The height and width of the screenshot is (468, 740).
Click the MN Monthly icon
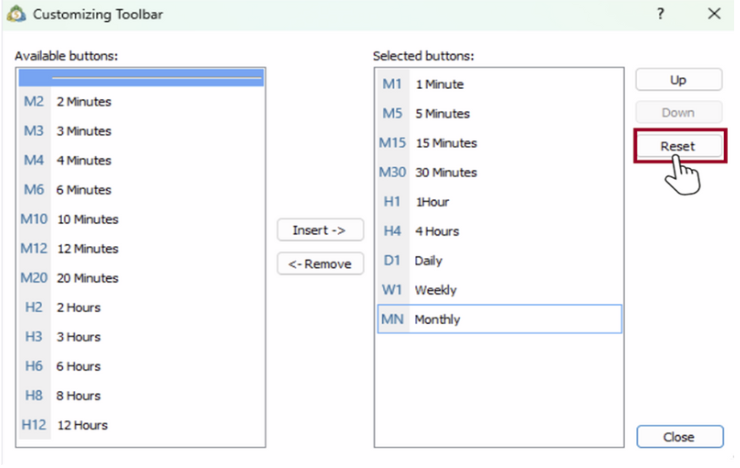click(392, 319)
